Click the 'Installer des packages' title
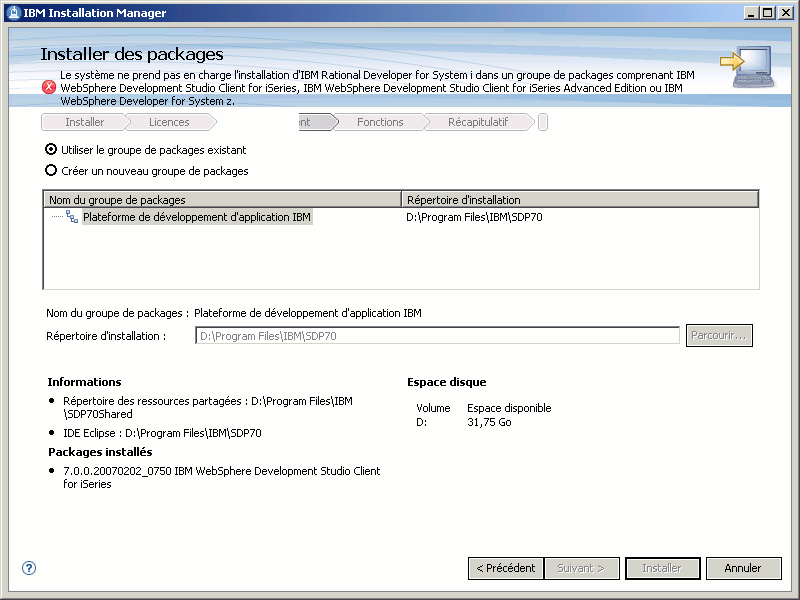This screenshot has height=600, width=800. point(132,54)
